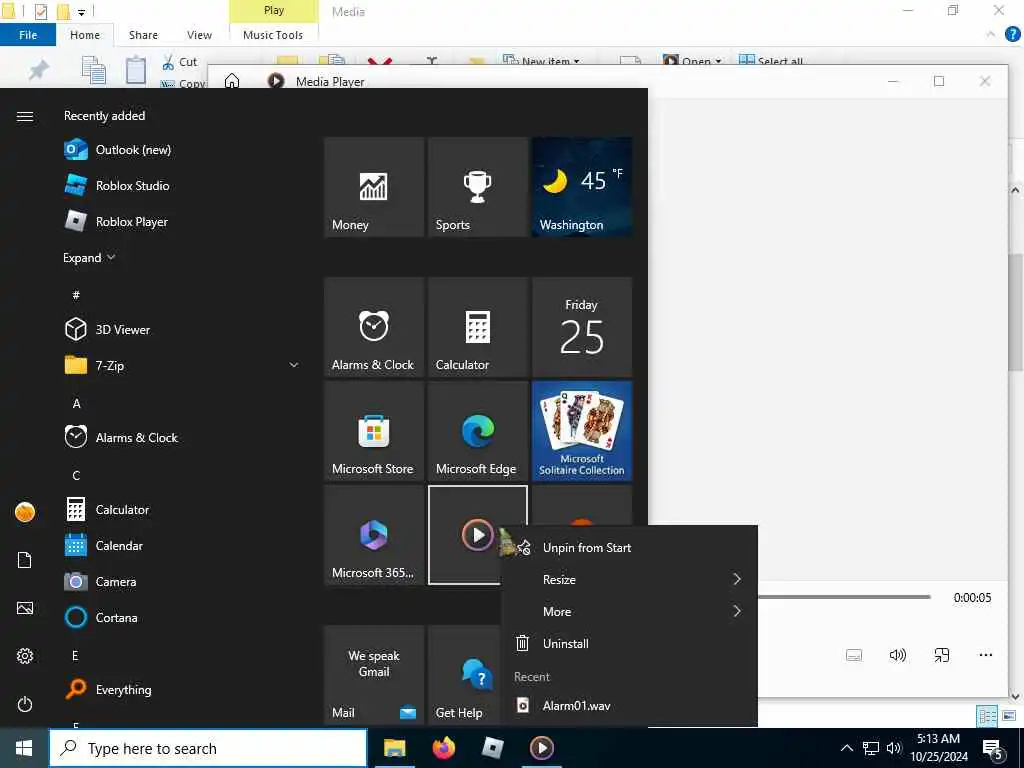The image size is (1024, 768).
Task: Jump to the letter A section header
Action: (x=76, y=403)
